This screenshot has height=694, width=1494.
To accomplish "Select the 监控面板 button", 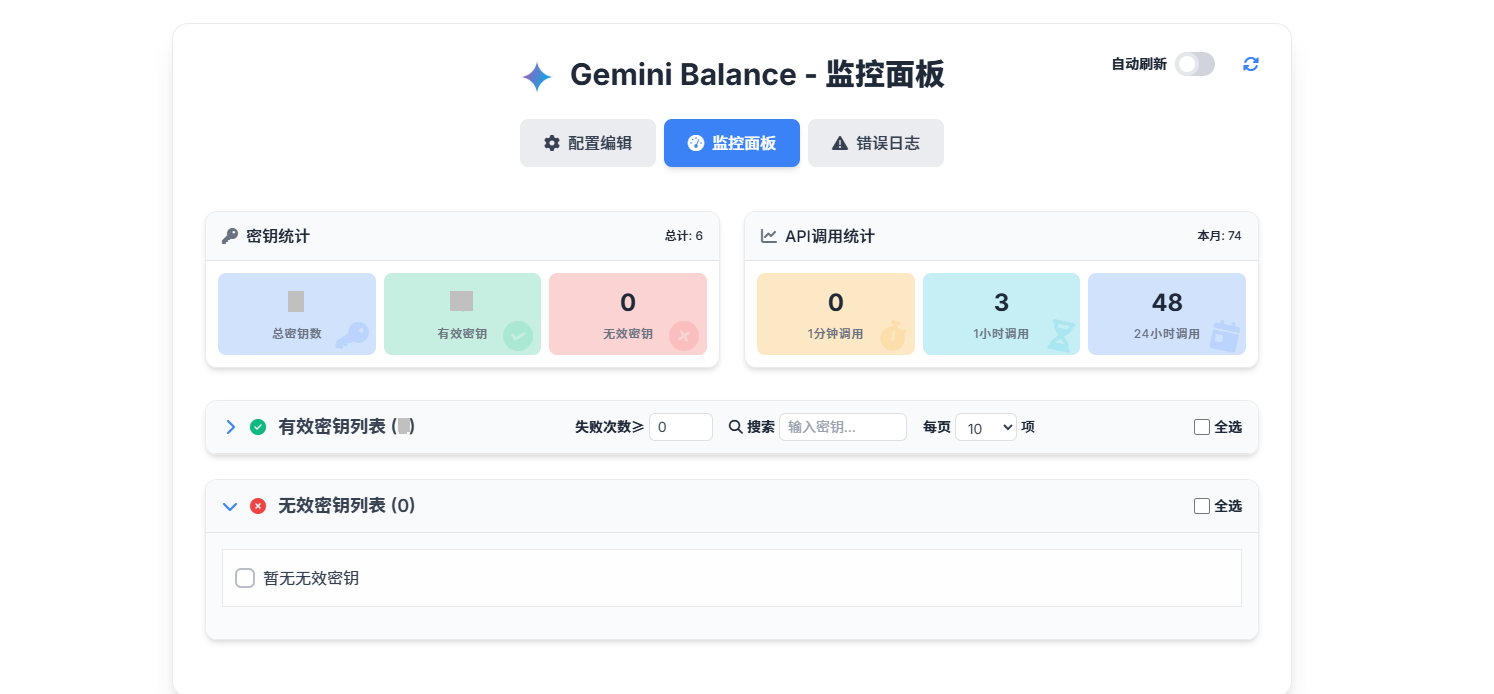I will (731, 142).
